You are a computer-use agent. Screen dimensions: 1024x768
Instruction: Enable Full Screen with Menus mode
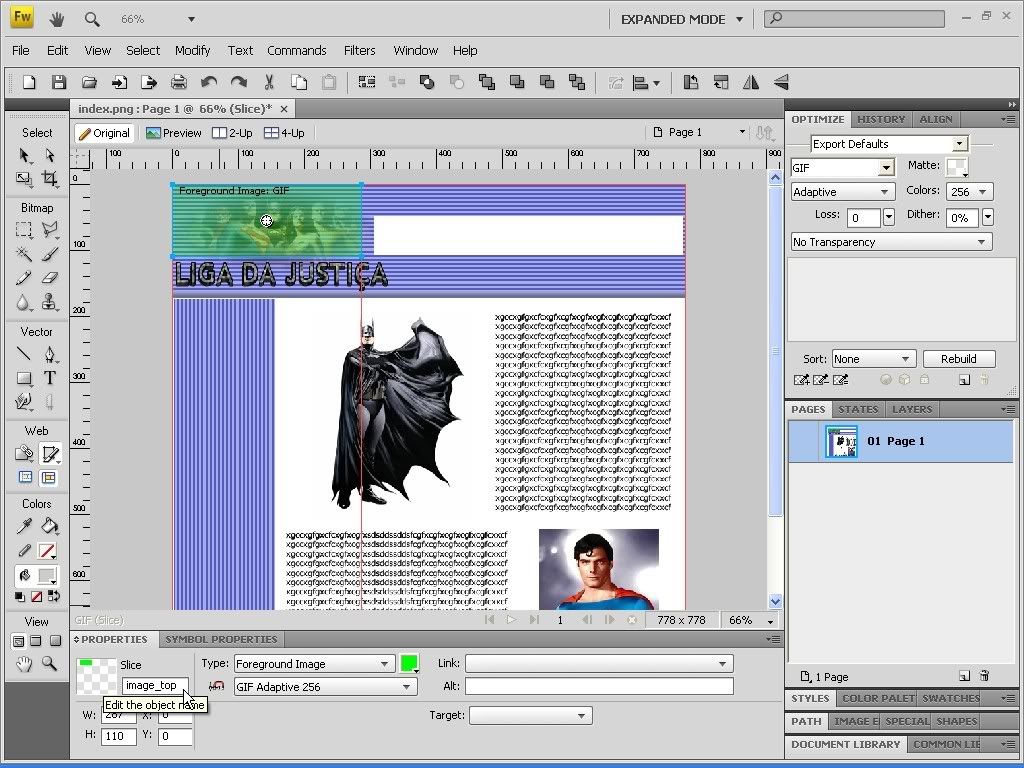tap(37, 641)
